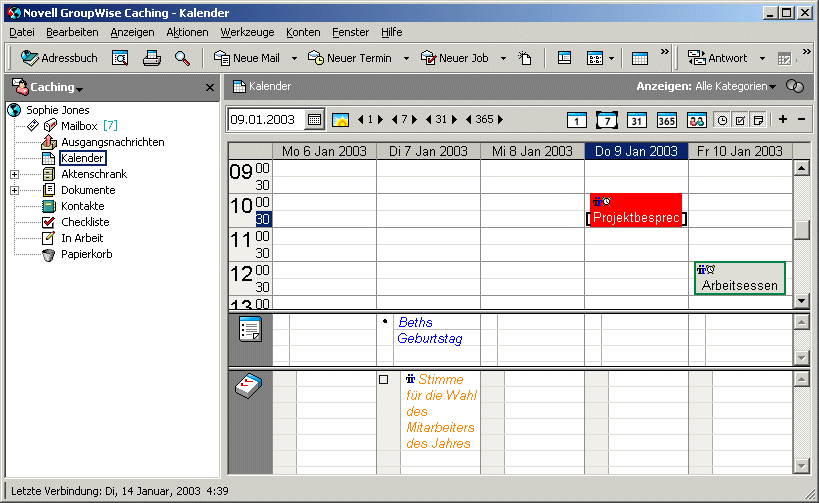The image size is (819, 503).
Task: Select the Ausgangsnachrichten folder
Action: click(x=112, y=142)
